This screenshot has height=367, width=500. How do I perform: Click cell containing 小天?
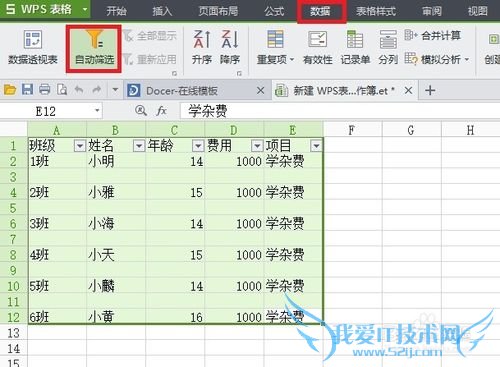click(x=116, y=255)
